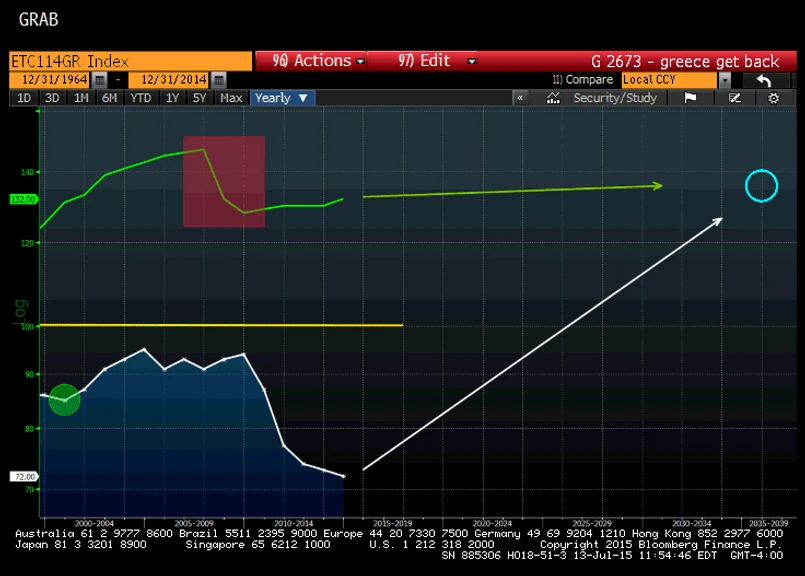This screenshot has width=805, height=576.
Task: Click the 90 y-axis tick label
Action: (29, 374)
